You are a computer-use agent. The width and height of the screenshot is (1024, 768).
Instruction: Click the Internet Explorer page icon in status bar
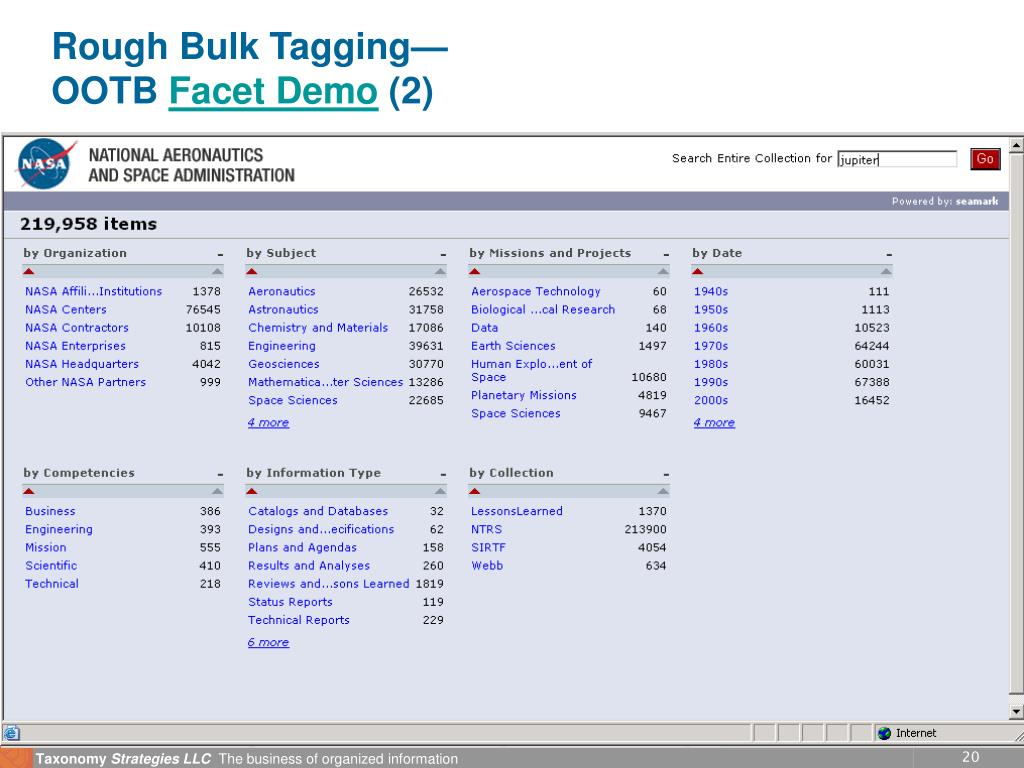(x=12, y=733)
